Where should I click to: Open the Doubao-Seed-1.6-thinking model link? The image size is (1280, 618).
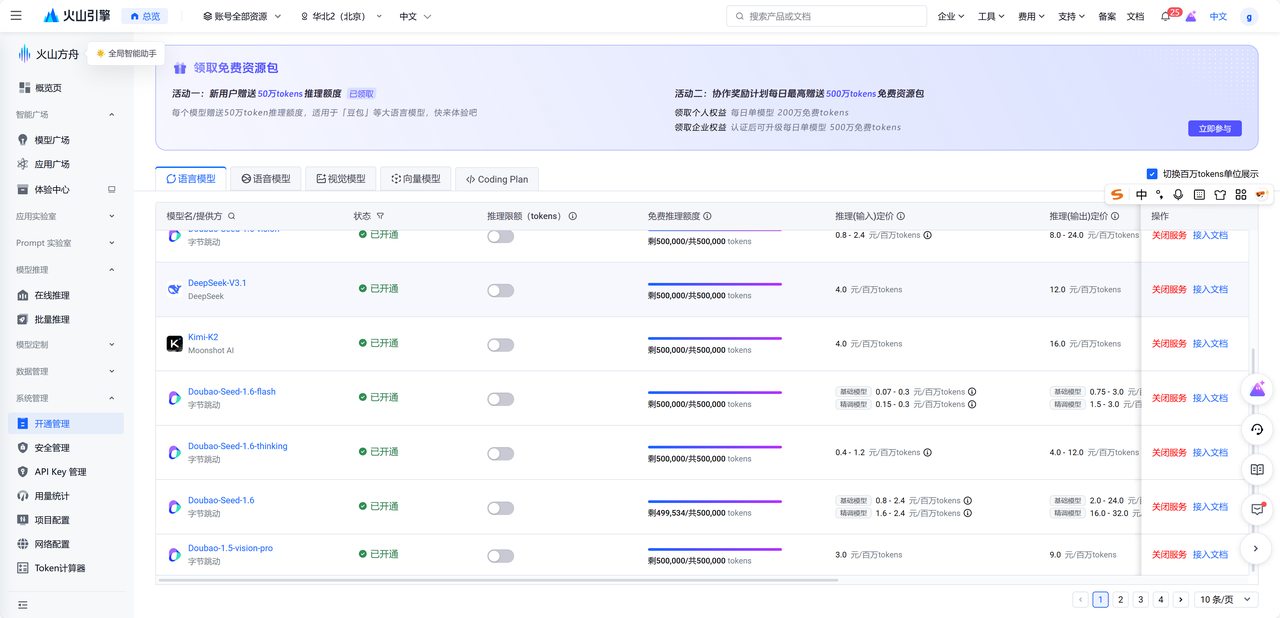coord(238,446)
